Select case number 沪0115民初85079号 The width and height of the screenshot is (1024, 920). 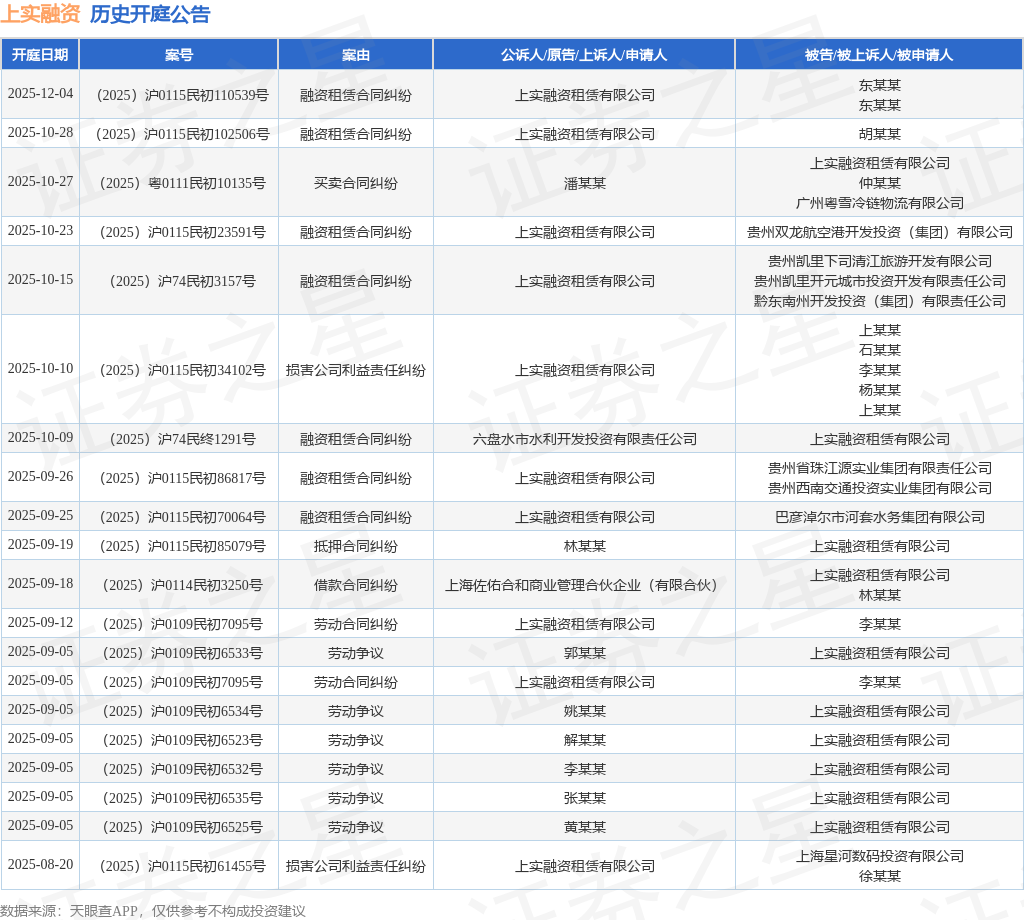tap(182, 547)
